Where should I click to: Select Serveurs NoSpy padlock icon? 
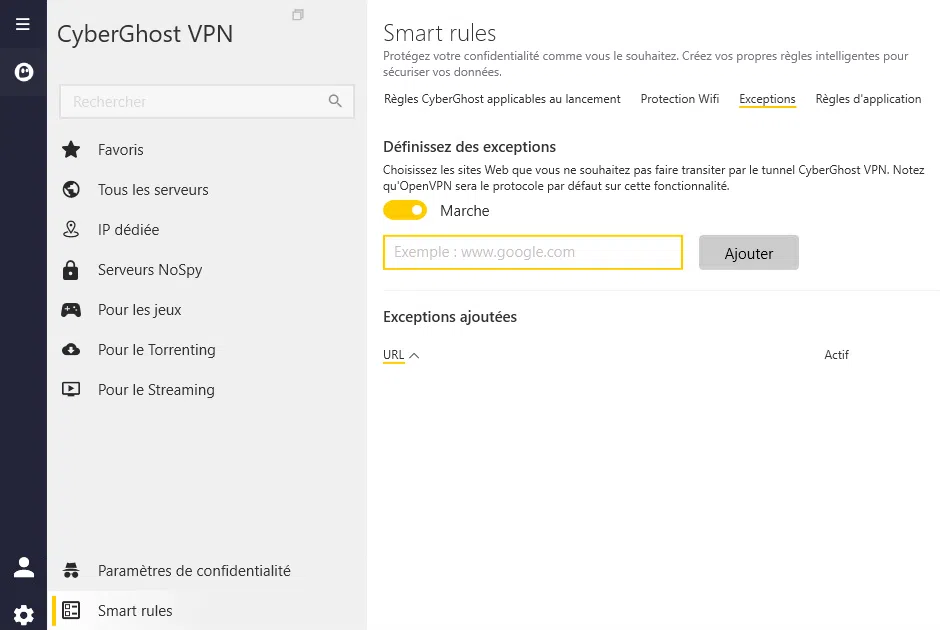coord(71,270)
